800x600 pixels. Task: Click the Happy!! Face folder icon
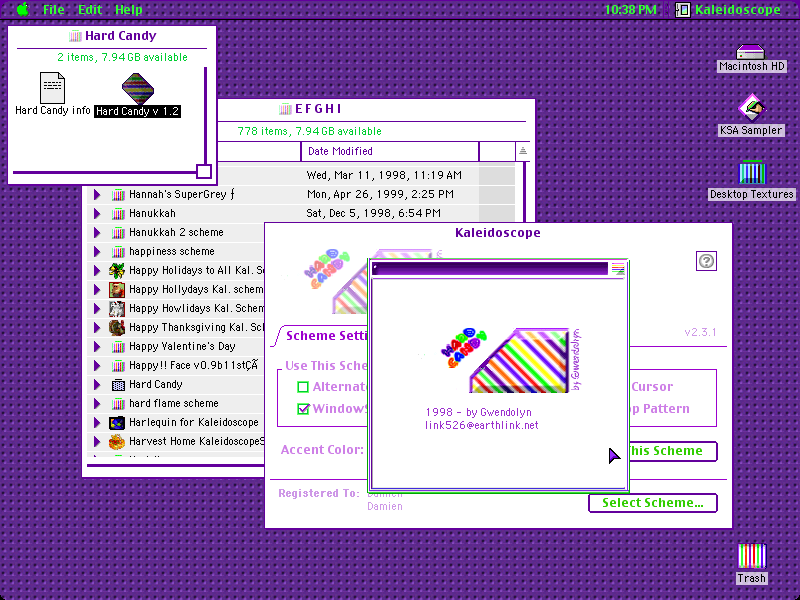(118, 366)
